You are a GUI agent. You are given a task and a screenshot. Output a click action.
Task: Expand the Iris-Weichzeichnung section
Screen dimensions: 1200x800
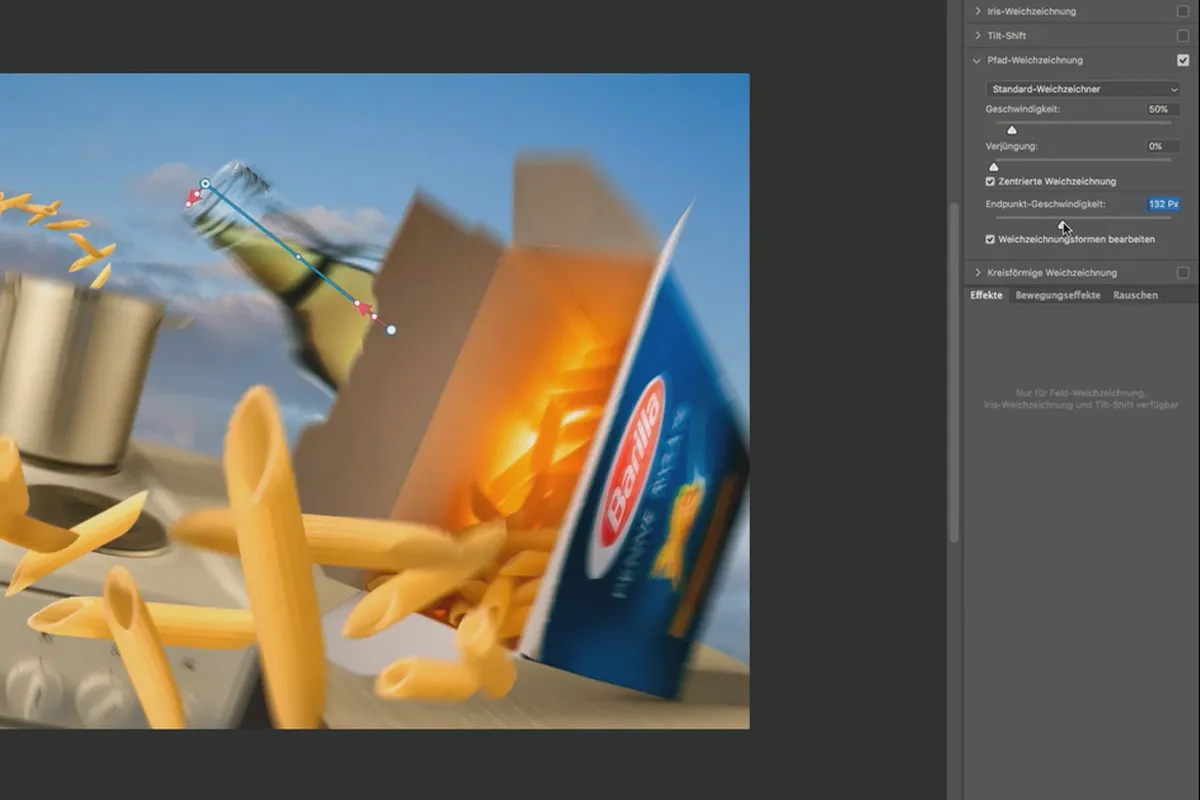click(x=977, y=11)
